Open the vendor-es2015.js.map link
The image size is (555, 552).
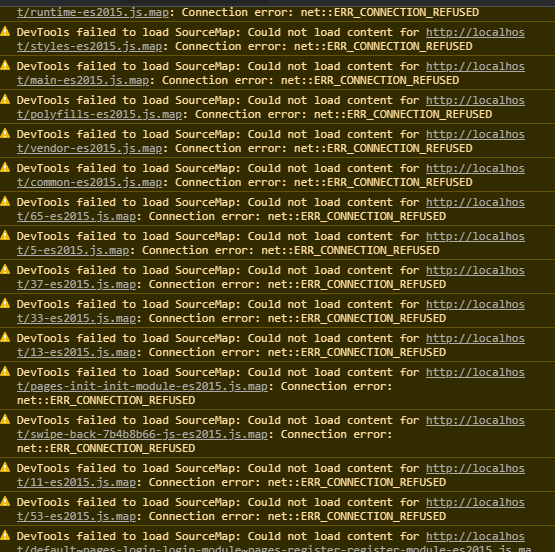point(90,148)
